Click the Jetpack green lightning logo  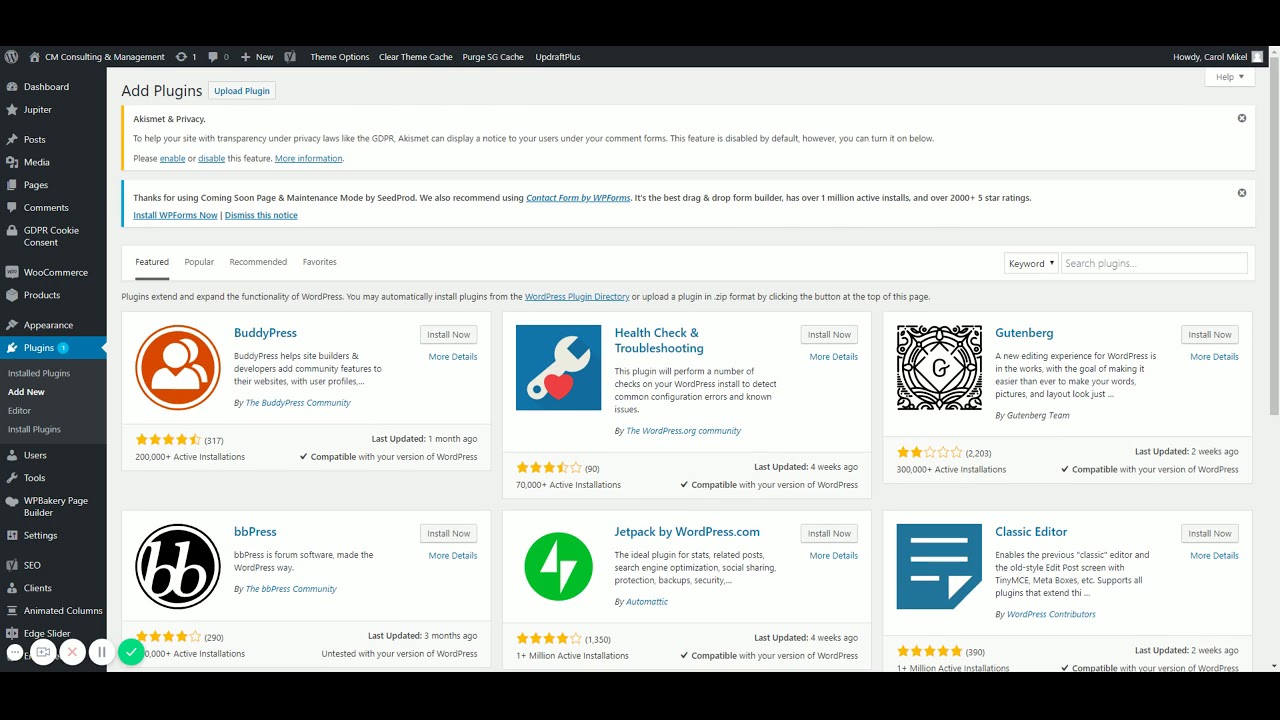558,566
